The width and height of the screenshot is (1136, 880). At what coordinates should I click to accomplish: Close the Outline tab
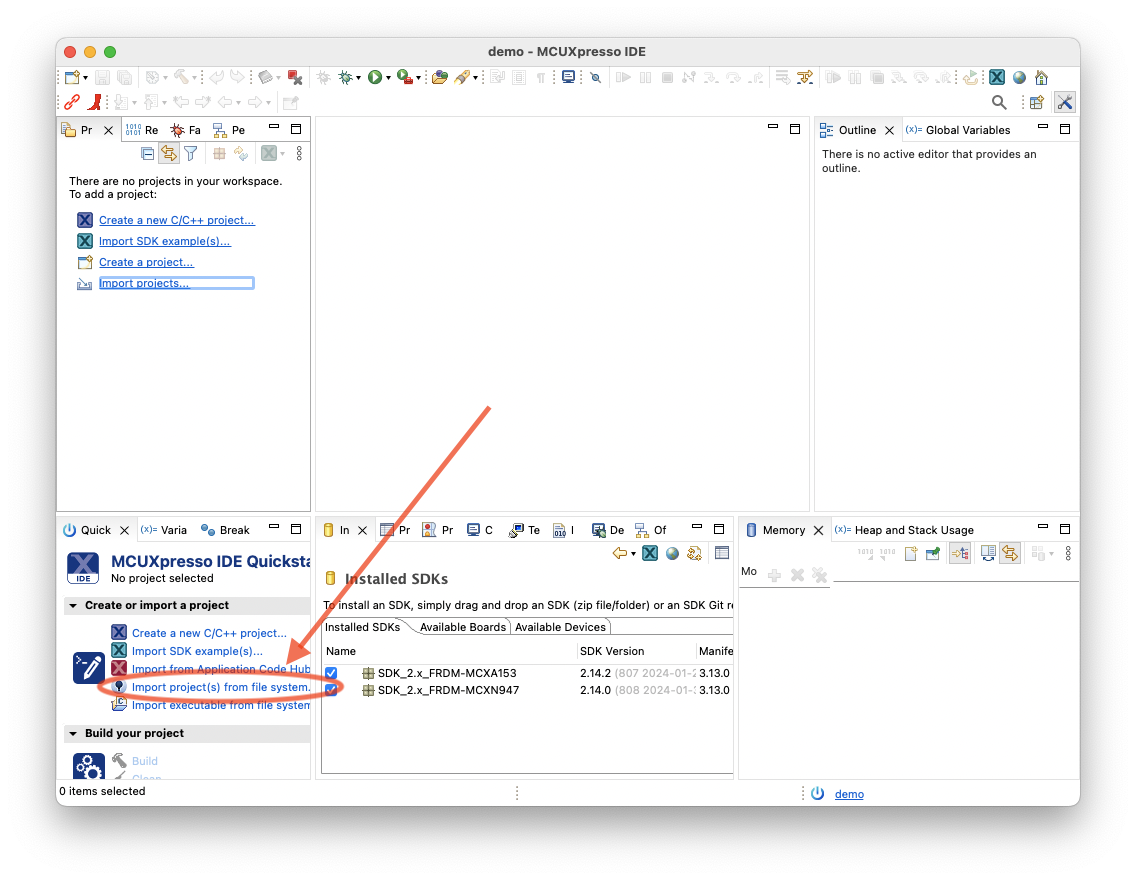tap(890, 130)
